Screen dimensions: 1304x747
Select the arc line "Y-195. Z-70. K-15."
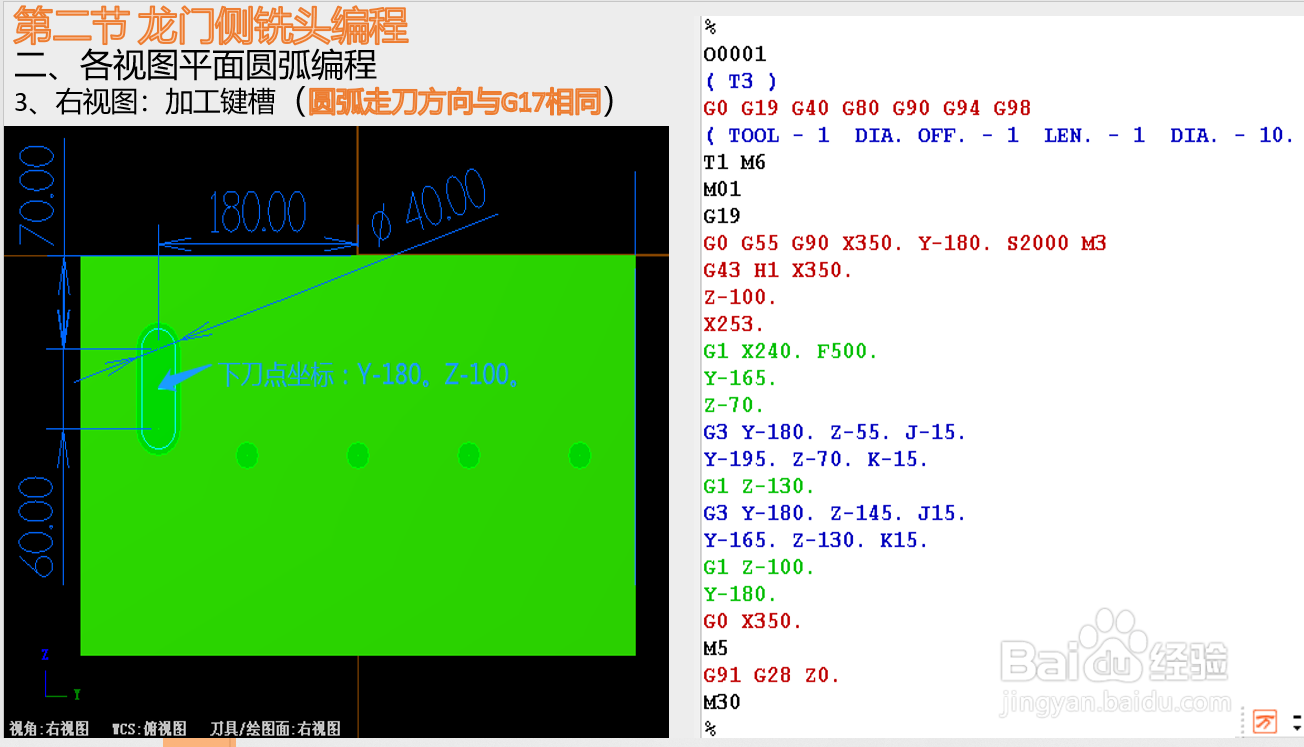816,459
